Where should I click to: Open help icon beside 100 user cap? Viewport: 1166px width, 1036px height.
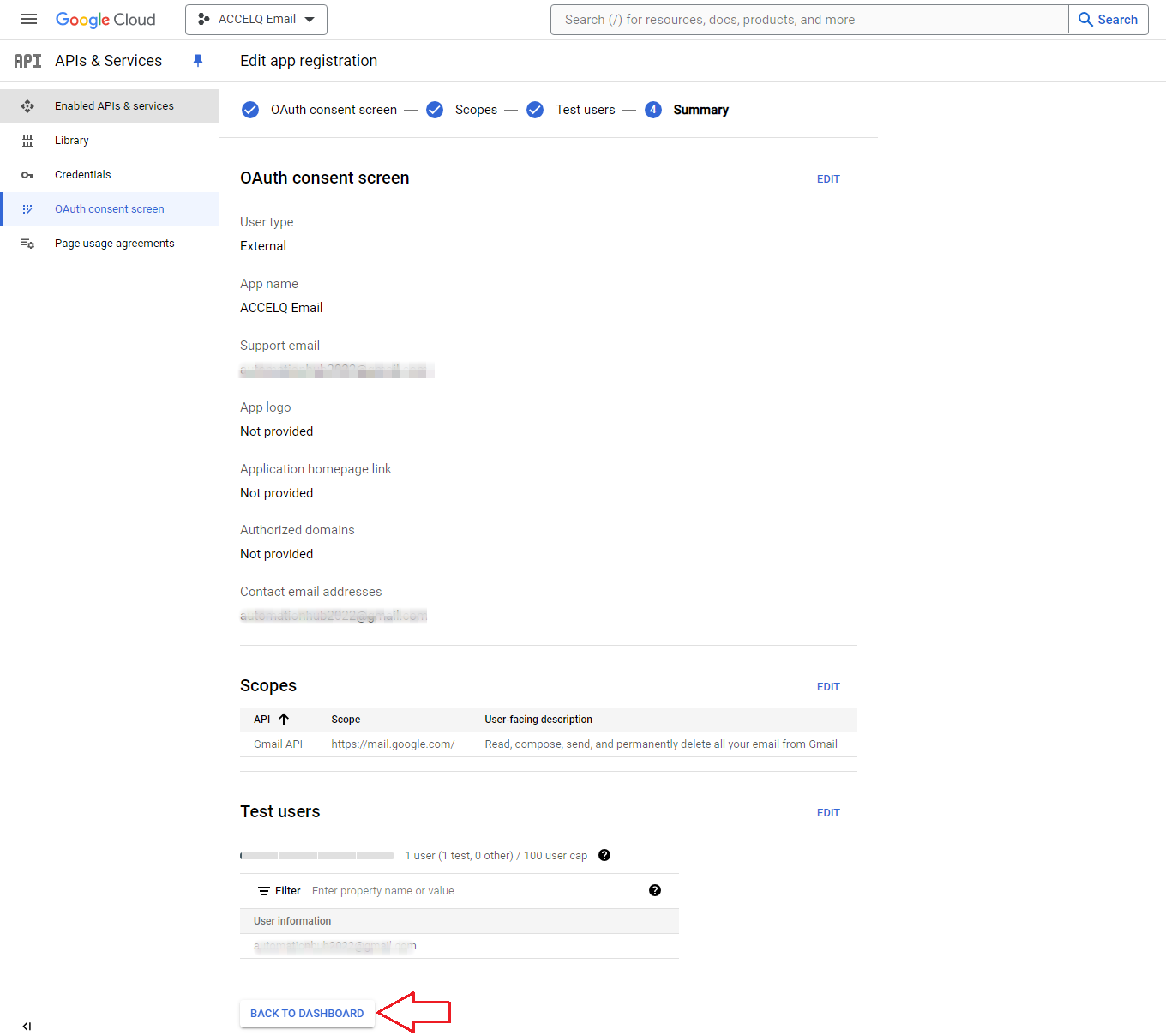click(604, 855)
